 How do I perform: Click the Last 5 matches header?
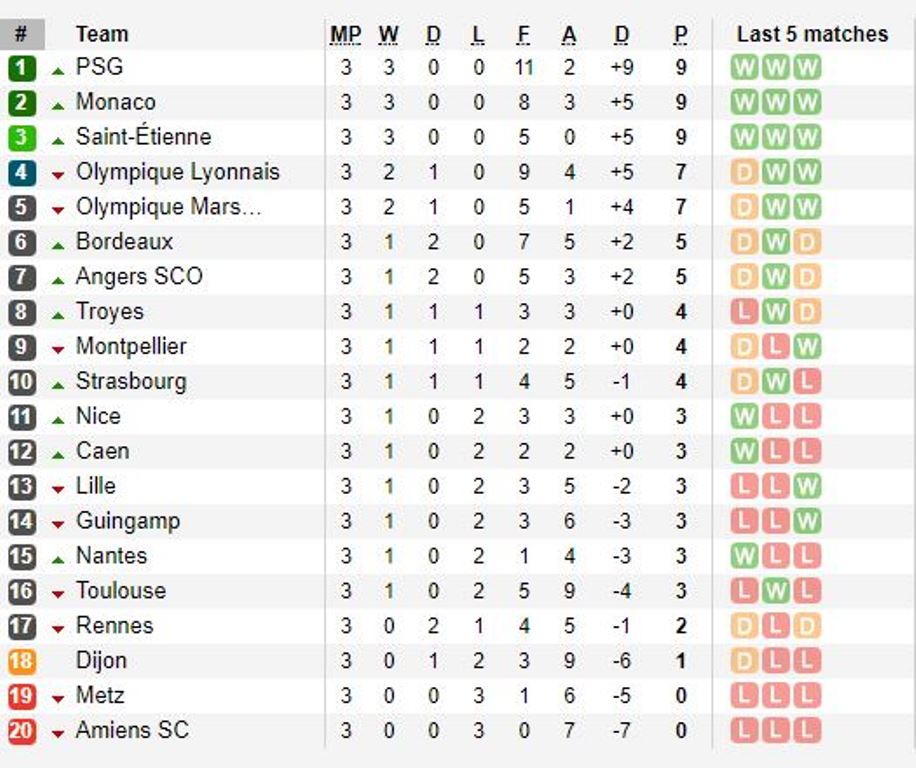point(813,34)
